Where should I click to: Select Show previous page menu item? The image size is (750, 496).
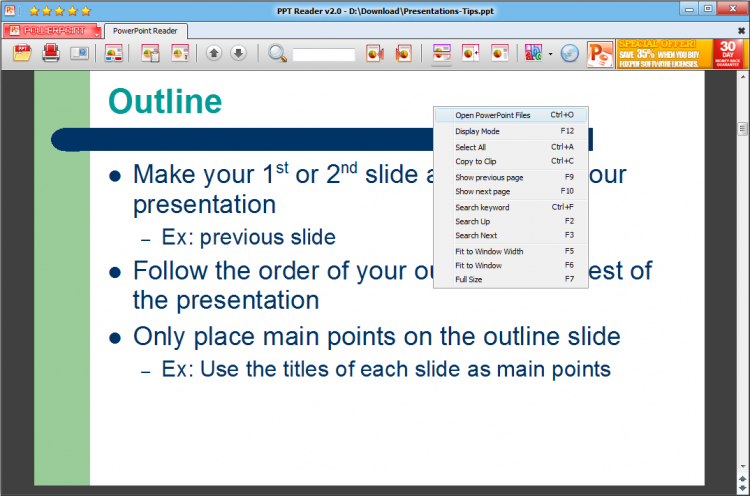[x=511, y=177]
